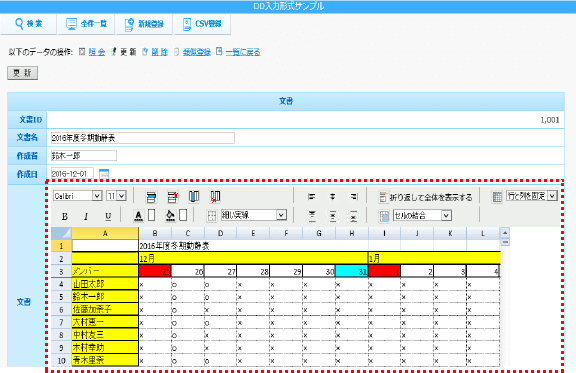Image resolution: width=576 pixels, height=373 pixels.
Task: Open the 検索 tab
Action: (29, 24)
